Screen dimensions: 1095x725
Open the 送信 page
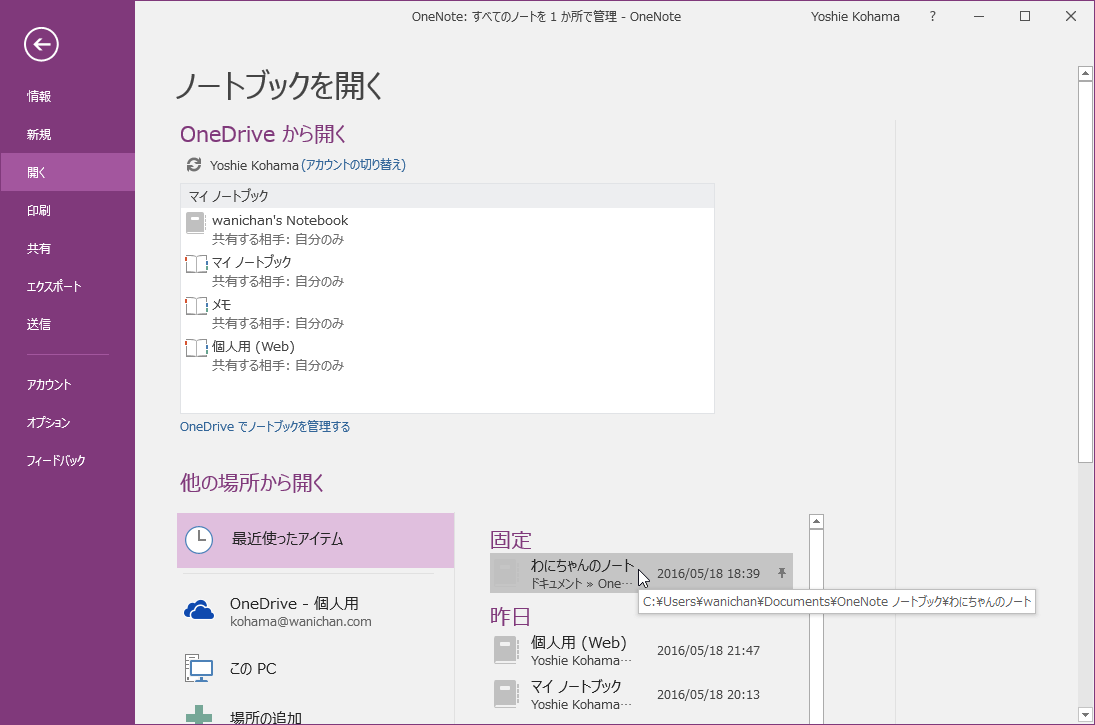[68, 324]
